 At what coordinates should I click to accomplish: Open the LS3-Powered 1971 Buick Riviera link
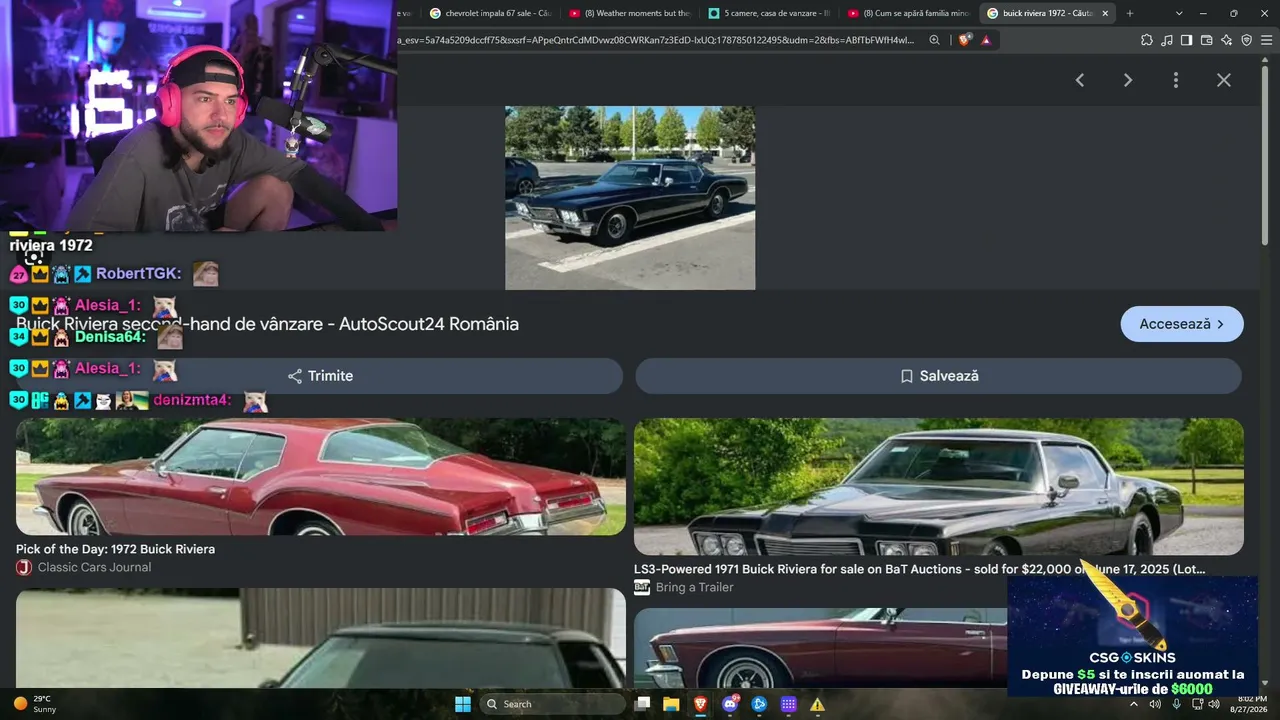coord(920,569)
